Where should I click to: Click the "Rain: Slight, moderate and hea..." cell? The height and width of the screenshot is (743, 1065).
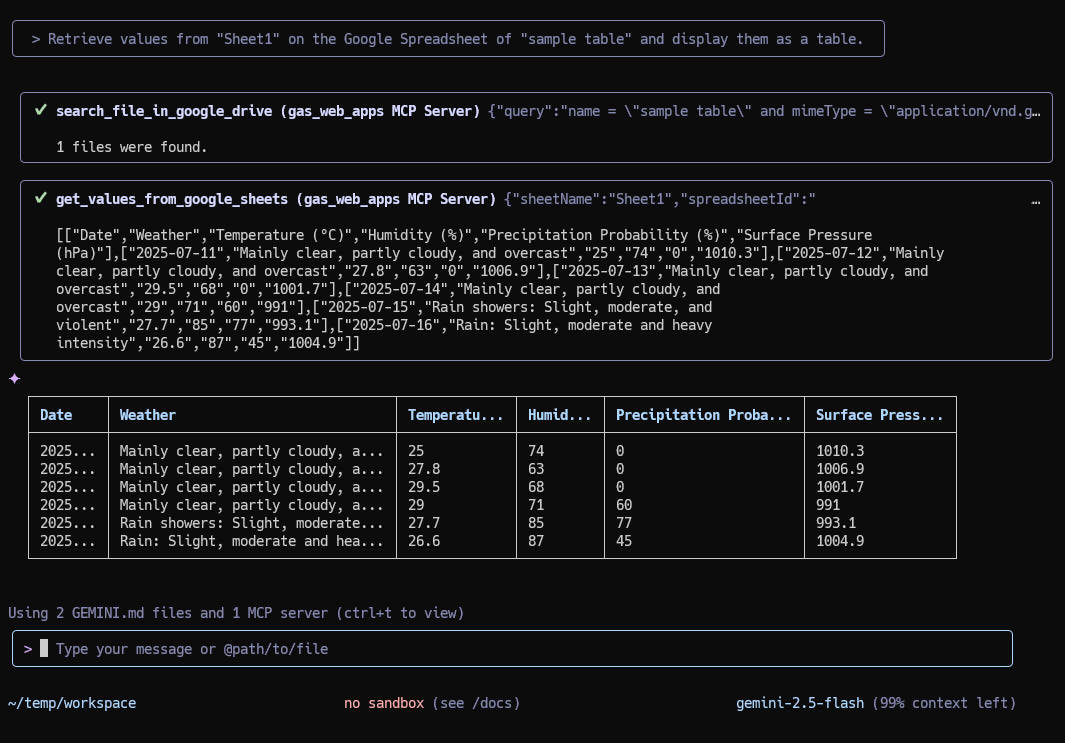coord(251,541)
